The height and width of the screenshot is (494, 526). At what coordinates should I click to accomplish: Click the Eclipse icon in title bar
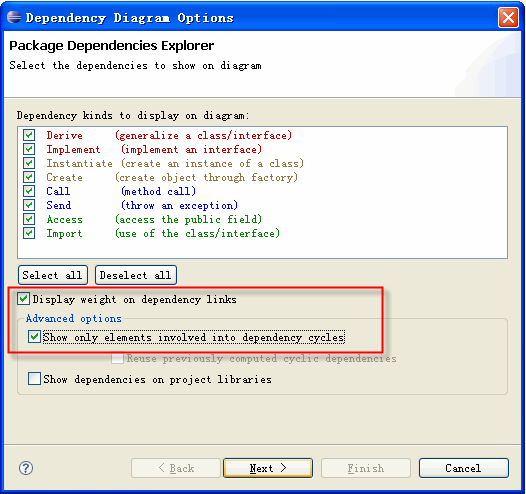14,17
